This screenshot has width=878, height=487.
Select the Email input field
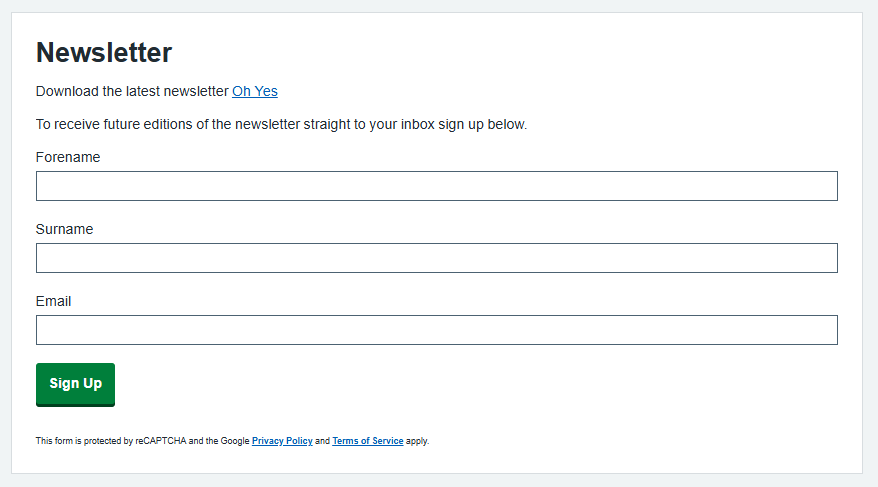point(436,330)
